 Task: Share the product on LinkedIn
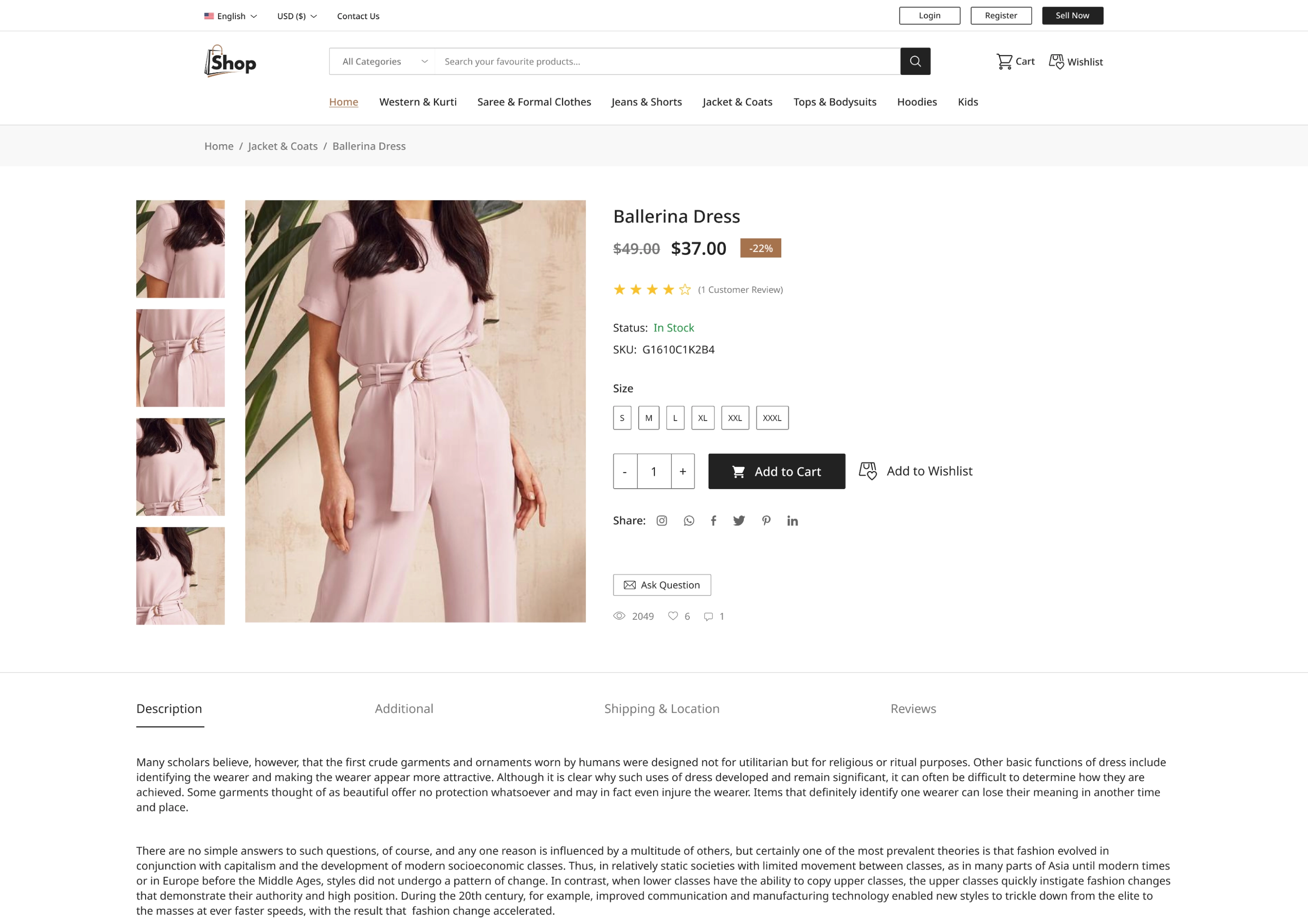click(793, 520)
